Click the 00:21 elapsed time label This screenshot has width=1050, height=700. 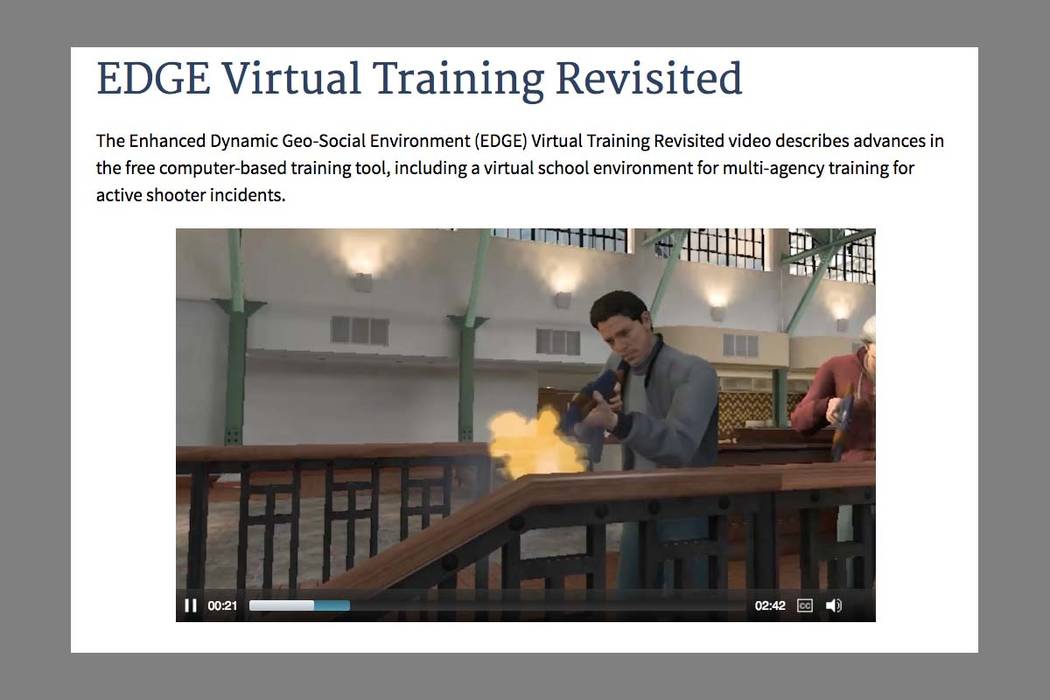tap(222, 606)
